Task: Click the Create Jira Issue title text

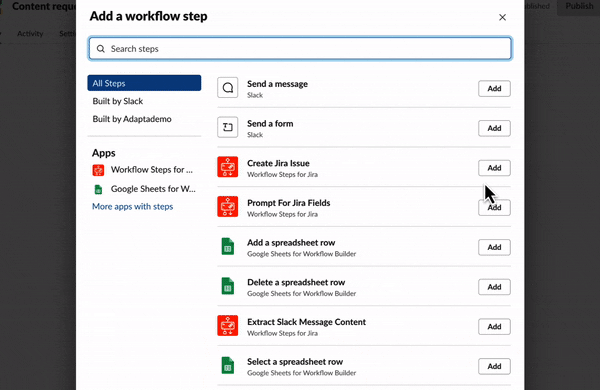Action: [x=278, y=163]
